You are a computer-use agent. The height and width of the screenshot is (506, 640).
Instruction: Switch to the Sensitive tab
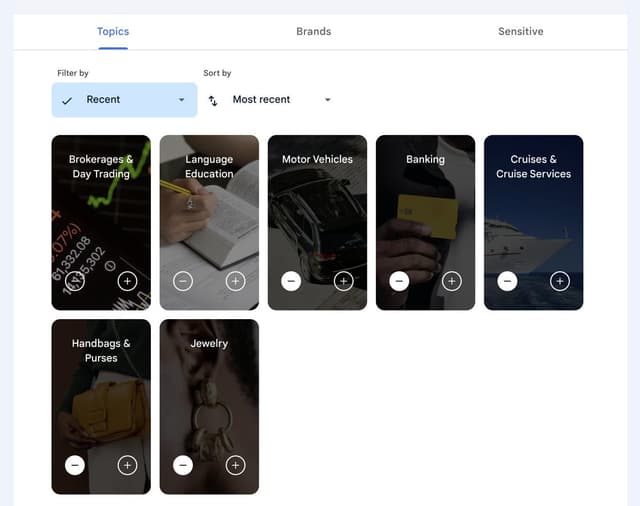click(520, 31)
